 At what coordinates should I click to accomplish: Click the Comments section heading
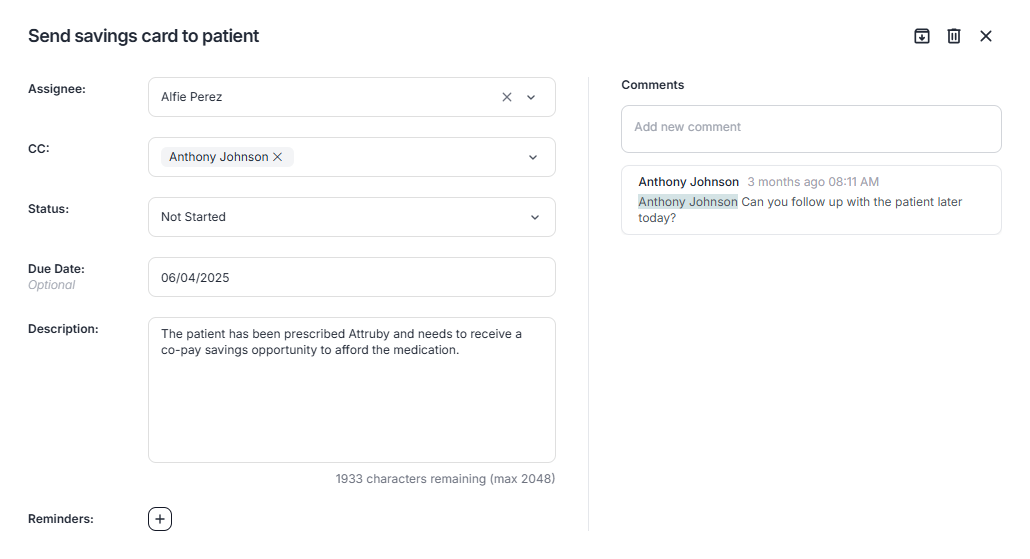point(652,85)
